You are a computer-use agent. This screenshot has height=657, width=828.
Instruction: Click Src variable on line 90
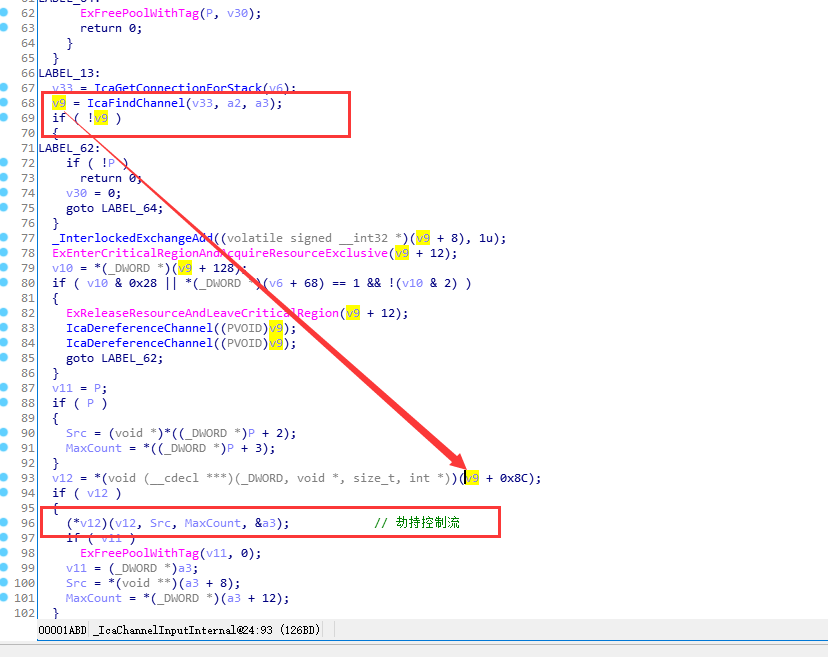click(76, 433)
